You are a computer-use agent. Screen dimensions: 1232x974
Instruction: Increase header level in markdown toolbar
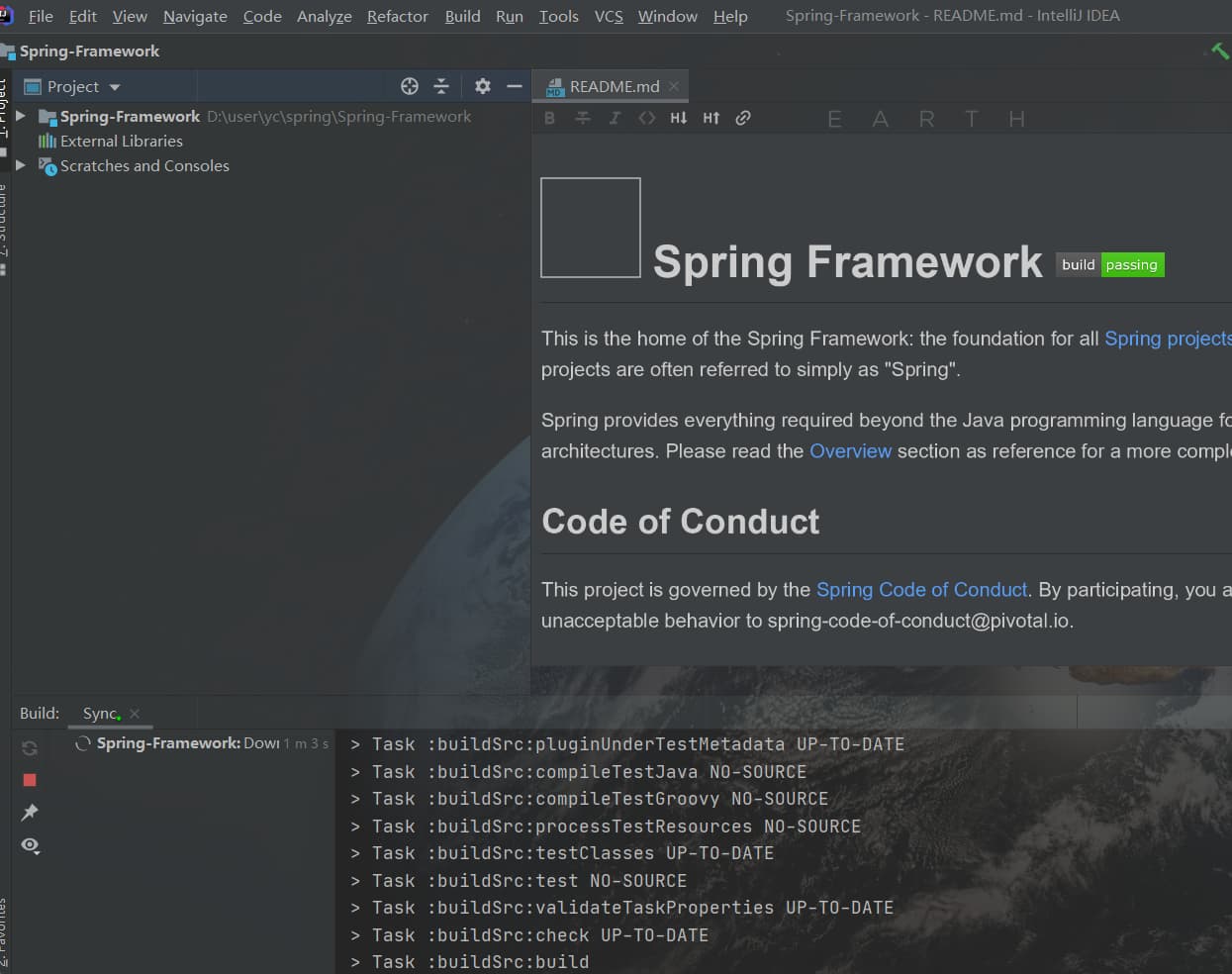click(x=711, y=118)
